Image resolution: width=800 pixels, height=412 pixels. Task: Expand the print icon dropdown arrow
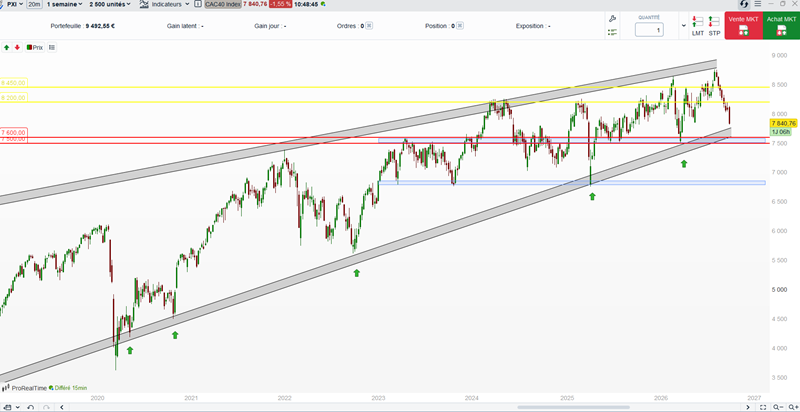click(x=18, y=407)
